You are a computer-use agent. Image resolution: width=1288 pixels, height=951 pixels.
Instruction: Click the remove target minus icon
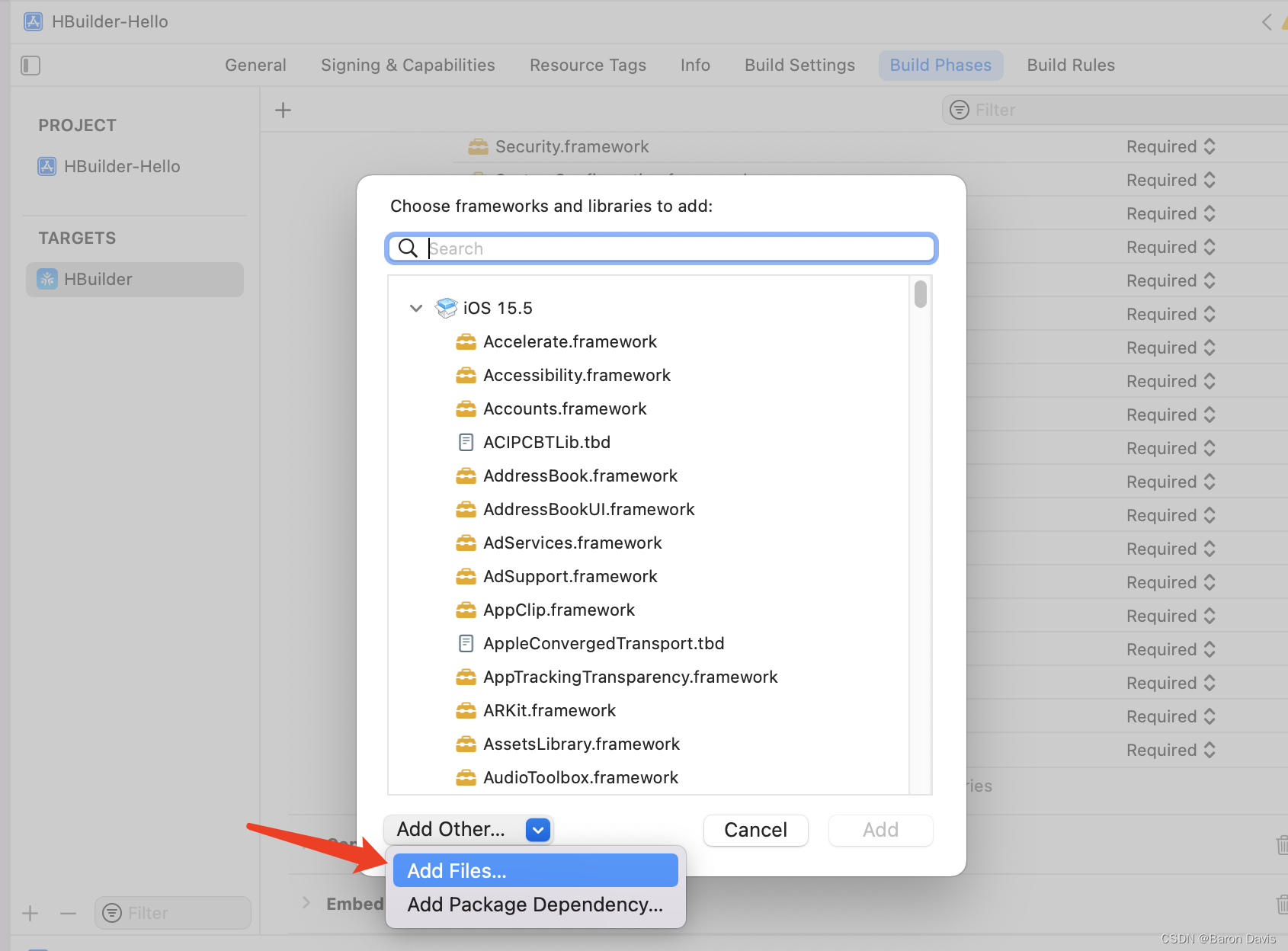(69, 913)
